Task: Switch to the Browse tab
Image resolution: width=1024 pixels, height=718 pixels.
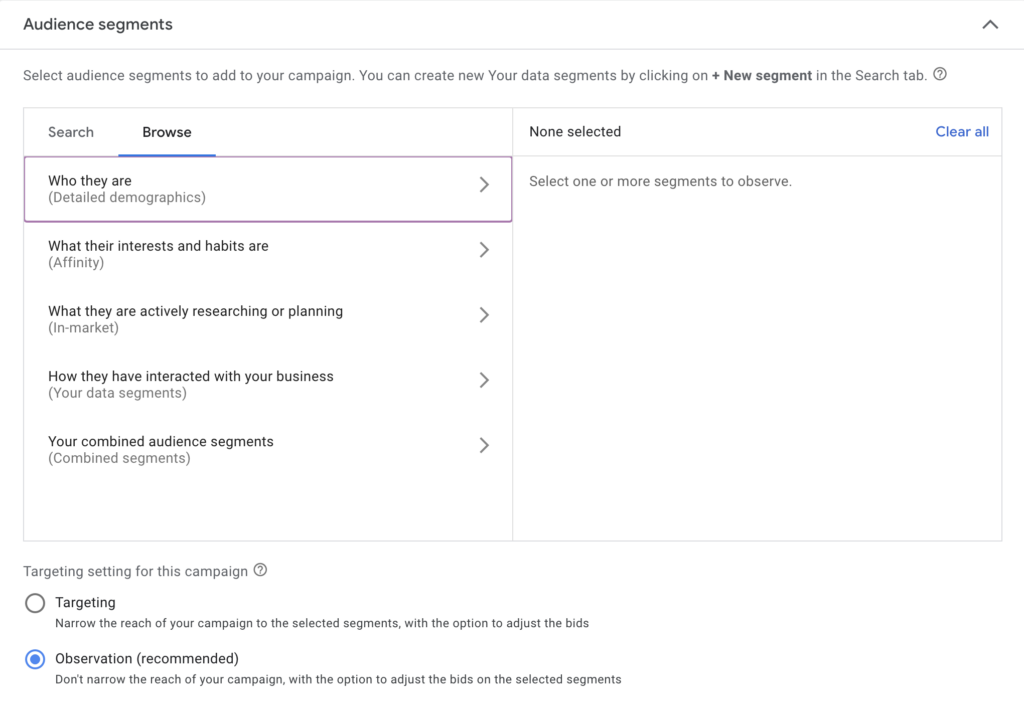Action: coord(166,132)
